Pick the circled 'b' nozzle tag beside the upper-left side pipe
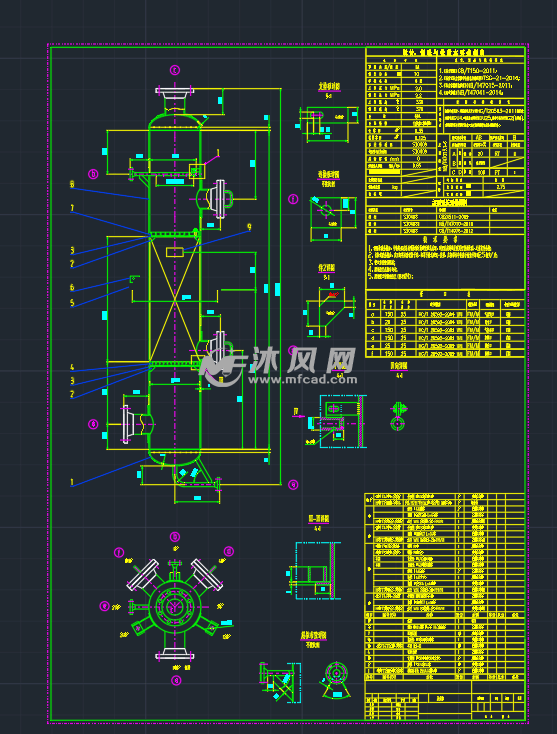This screenshot has height=734, width=557. (x=93, y=174)
